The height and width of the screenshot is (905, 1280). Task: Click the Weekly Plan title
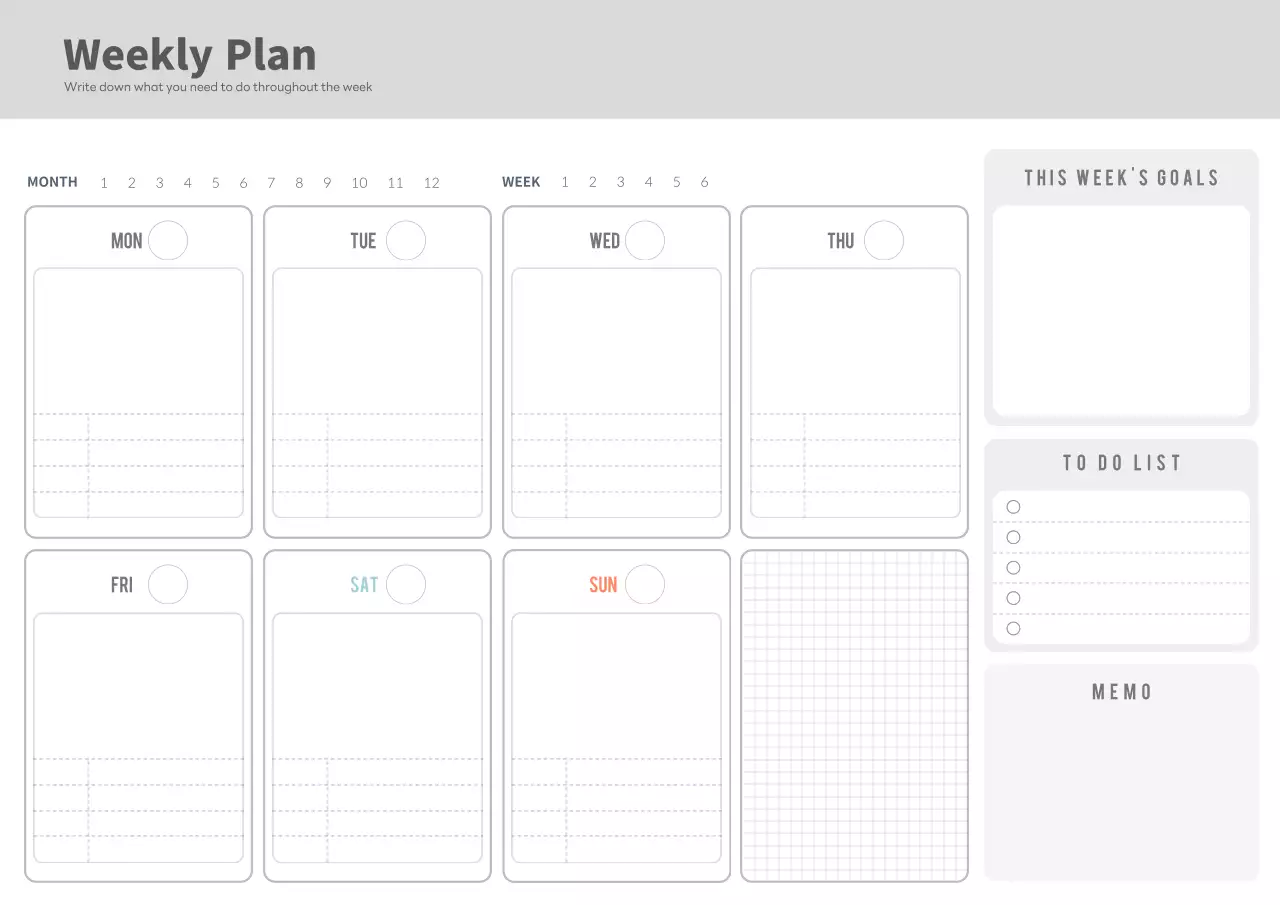190,55
